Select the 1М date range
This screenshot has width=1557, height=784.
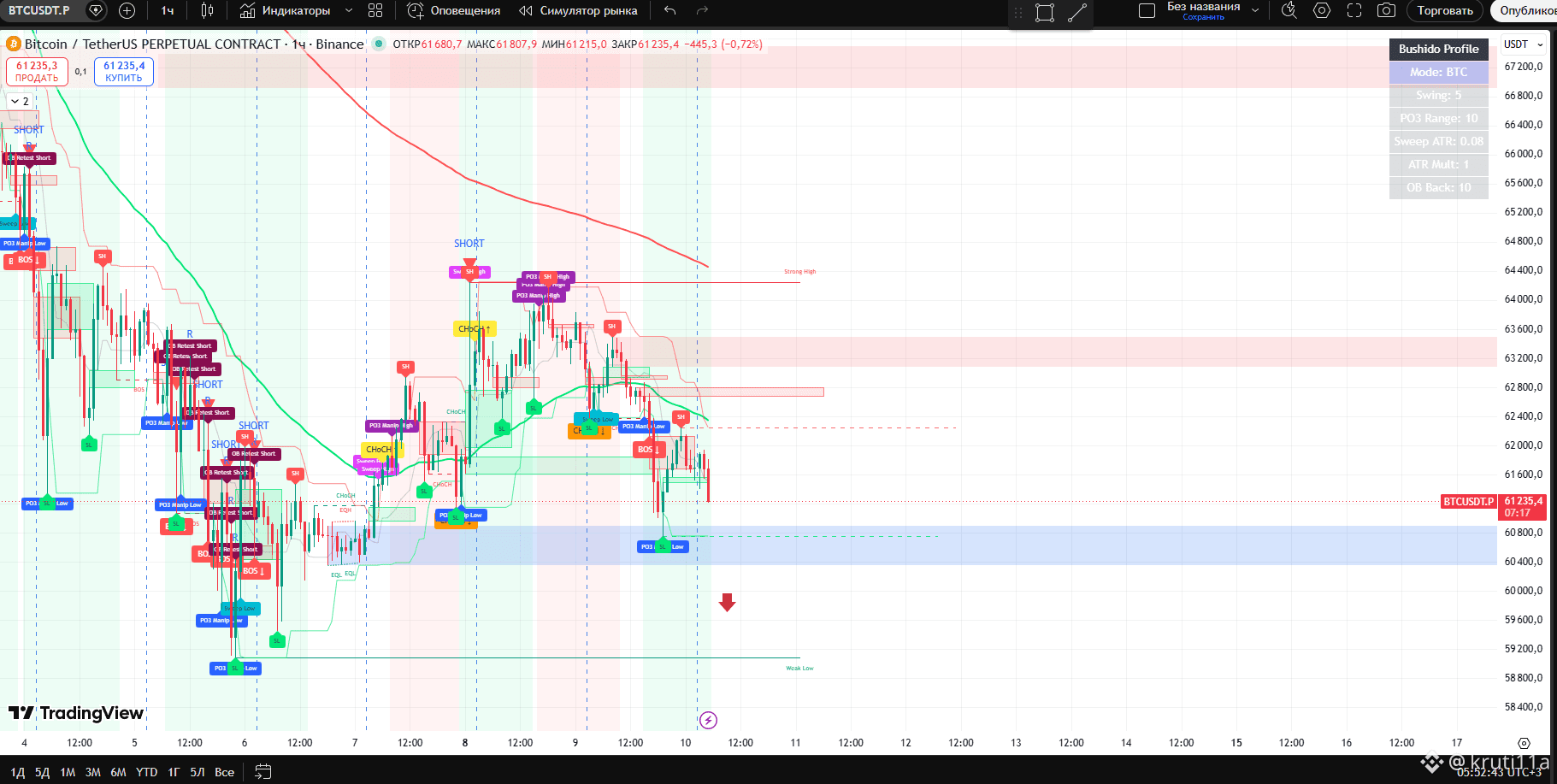[68, 772]
